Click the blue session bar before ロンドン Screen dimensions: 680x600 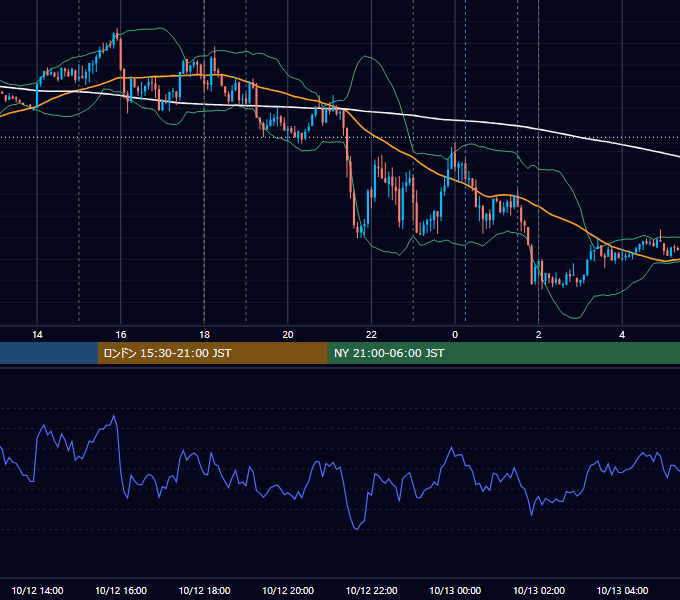click(49, 353)
